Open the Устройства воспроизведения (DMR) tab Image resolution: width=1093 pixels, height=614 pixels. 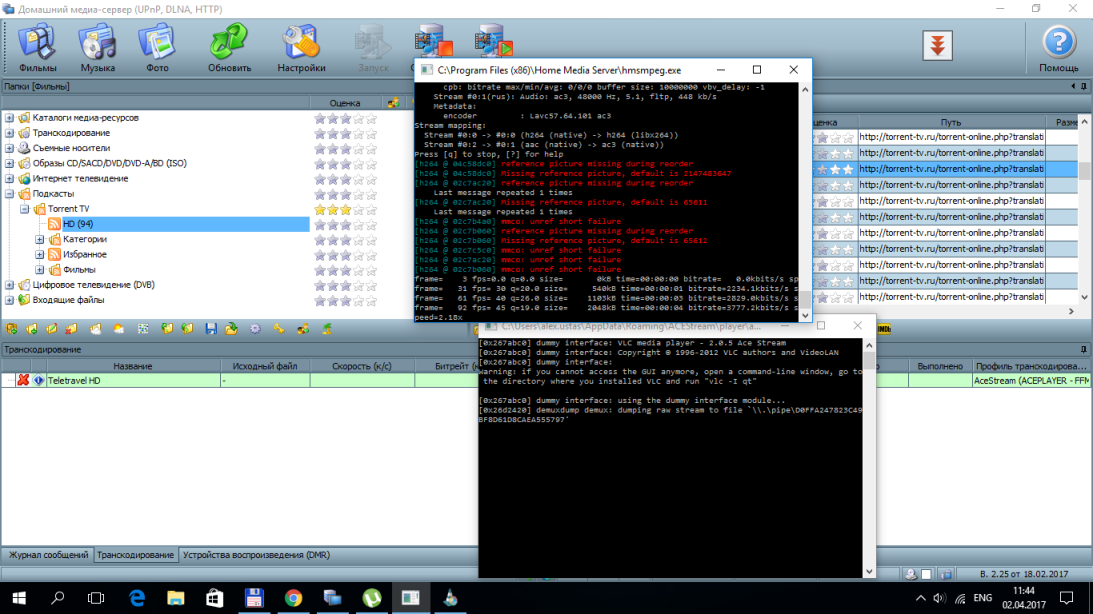tap(256, 555)
